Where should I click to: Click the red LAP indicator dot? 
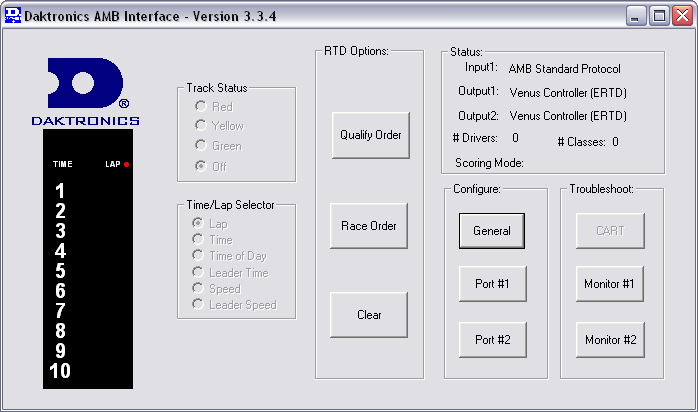(x=127, y=163)
